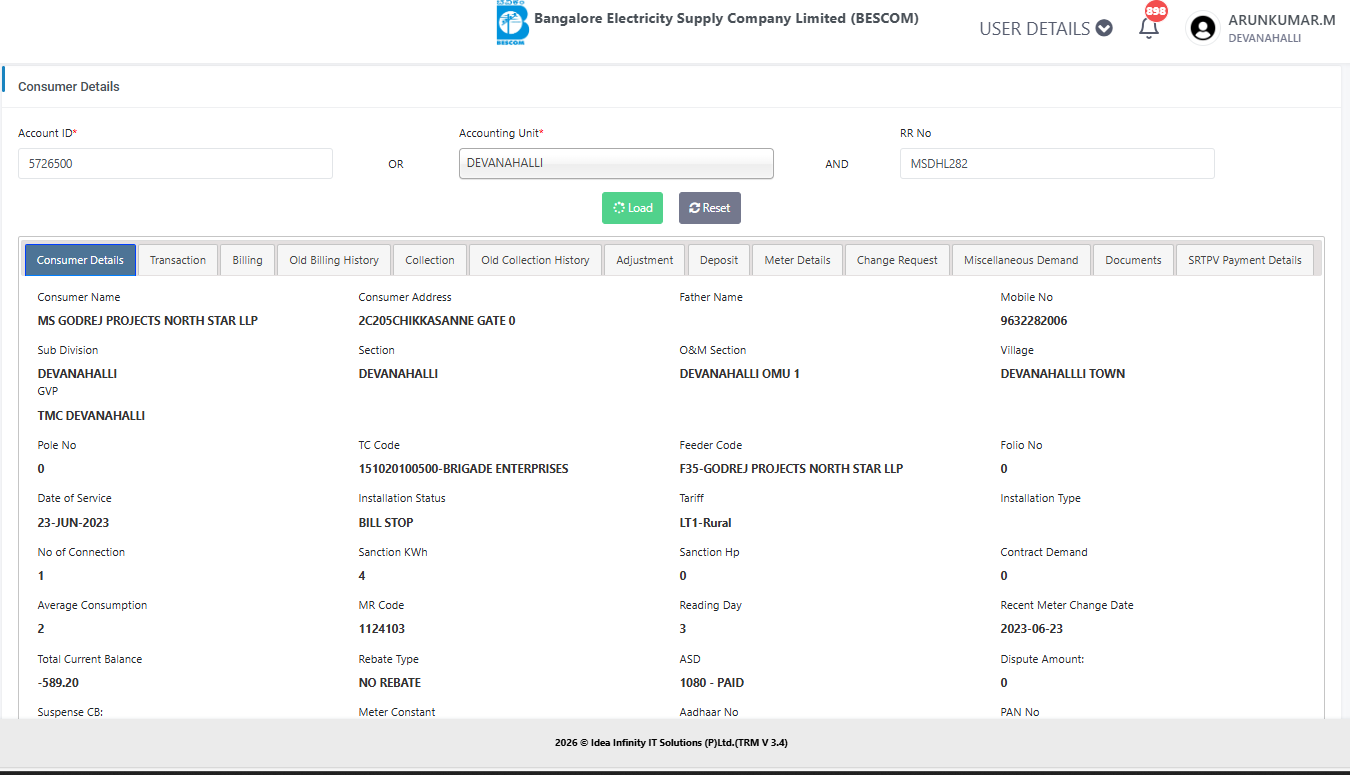Click the Reset button
This screenshot has height=775, width=1350.
709,208
